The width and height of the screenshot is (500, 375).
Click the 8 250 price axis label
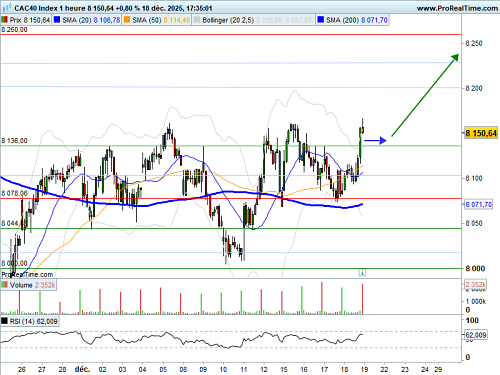[x=474, y=43]
